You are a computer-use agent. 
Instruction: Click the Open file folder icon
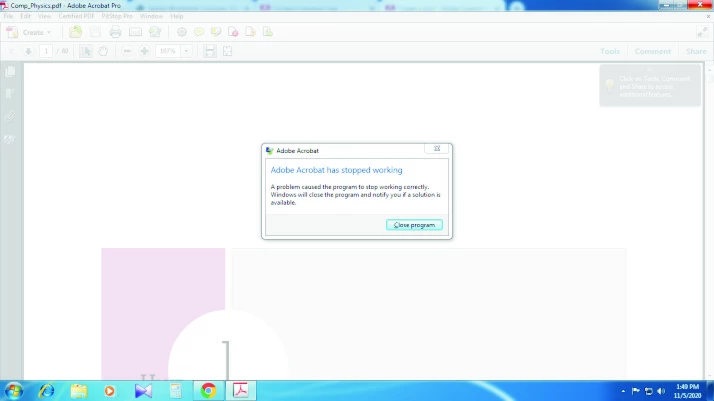(x=76, y=32)
